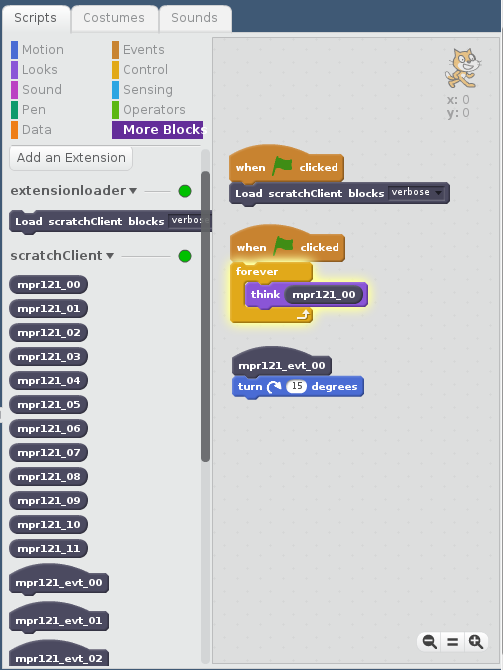Switch to the Sounds tab
The width and height of the screenshot is (503, 670).
pos(194,18)
